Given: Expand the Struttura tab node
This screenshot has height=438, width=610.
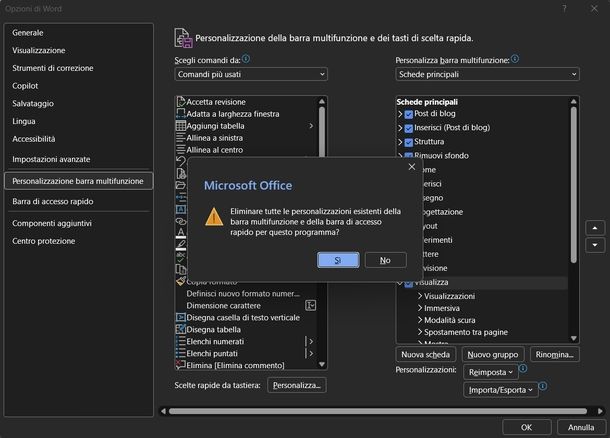Looking at the screenshot, I should [x=400, y=142].
